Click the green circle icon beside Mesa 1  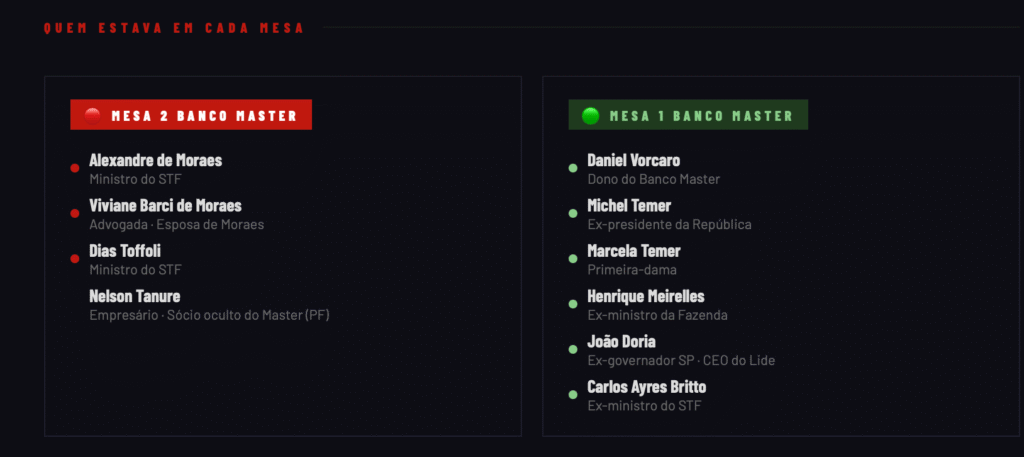591,115
